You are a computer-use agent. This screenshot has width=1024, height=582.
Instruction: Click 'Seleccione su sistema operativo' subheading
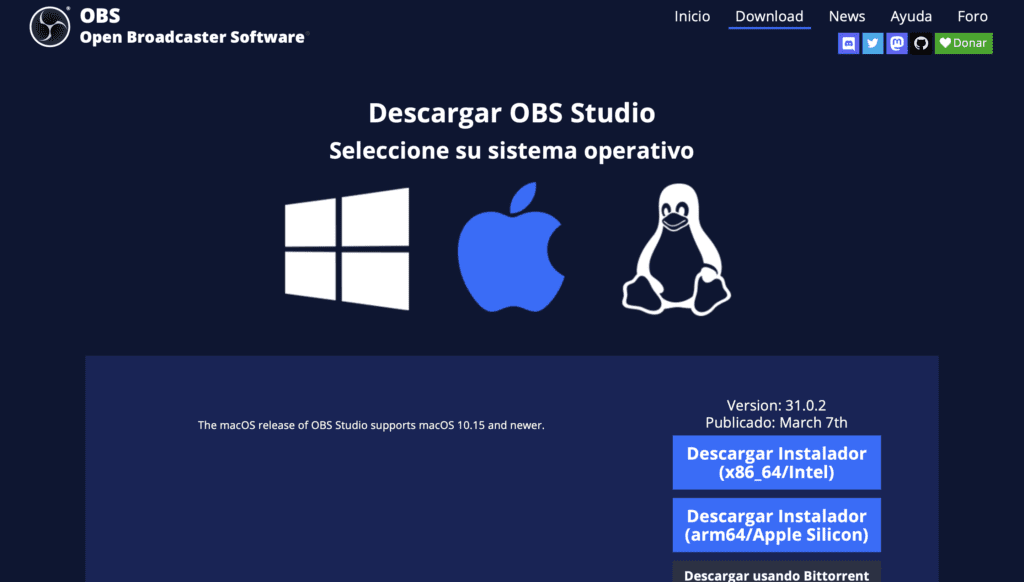coord(511,151)
